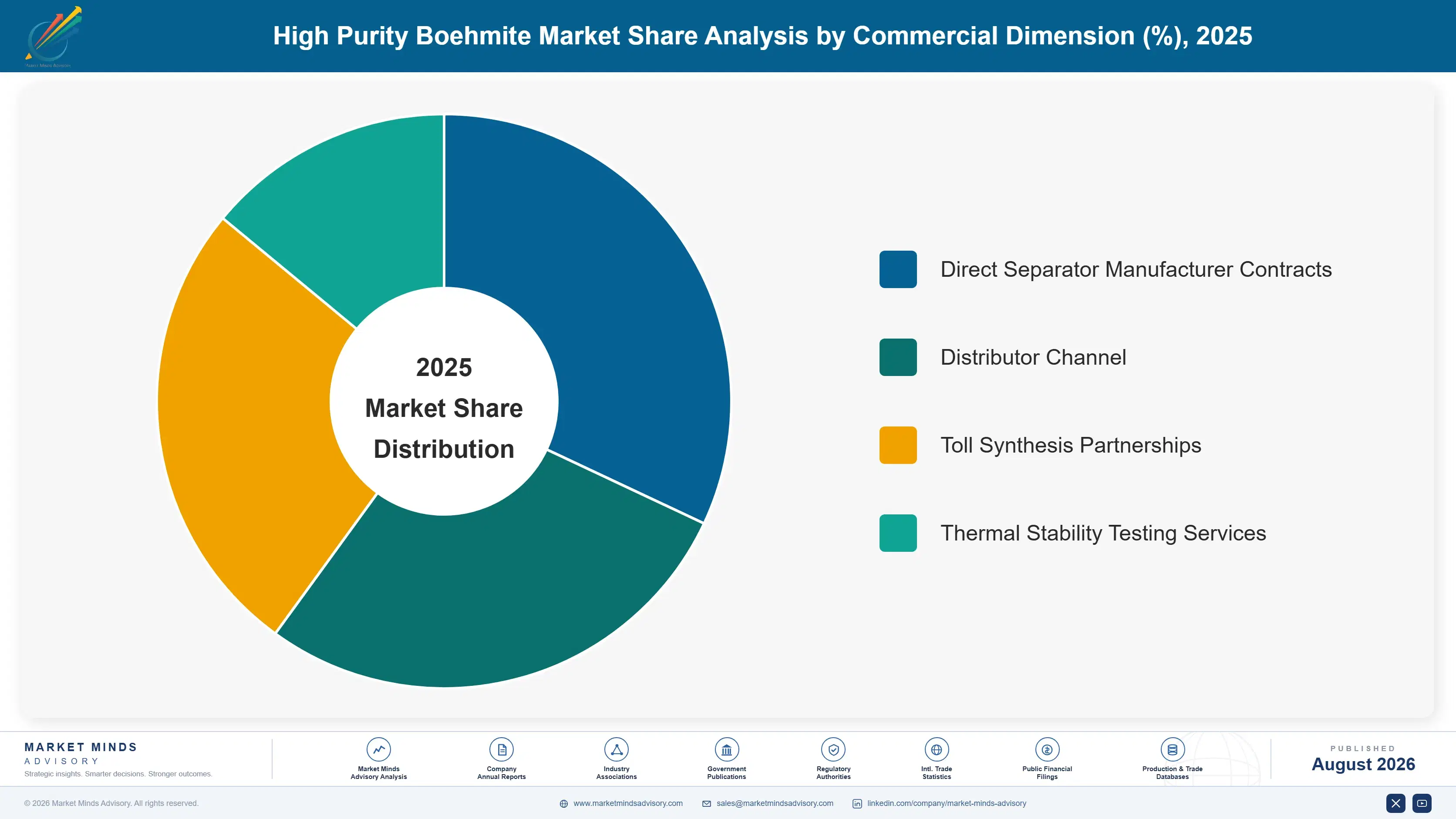Click the Government Publications building icon

[x=726, y=749]
